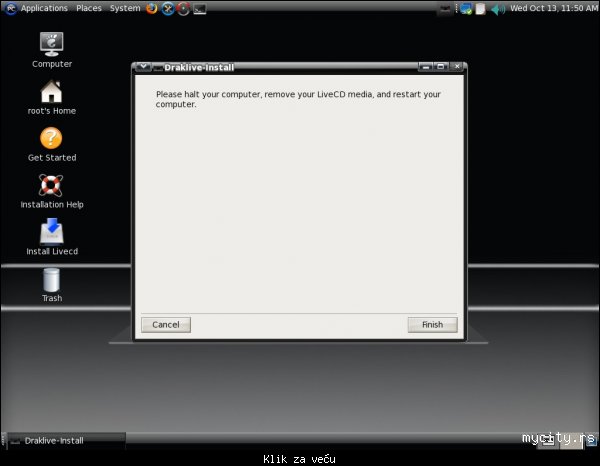Click the clipboard tray icon

click(480, 9)
